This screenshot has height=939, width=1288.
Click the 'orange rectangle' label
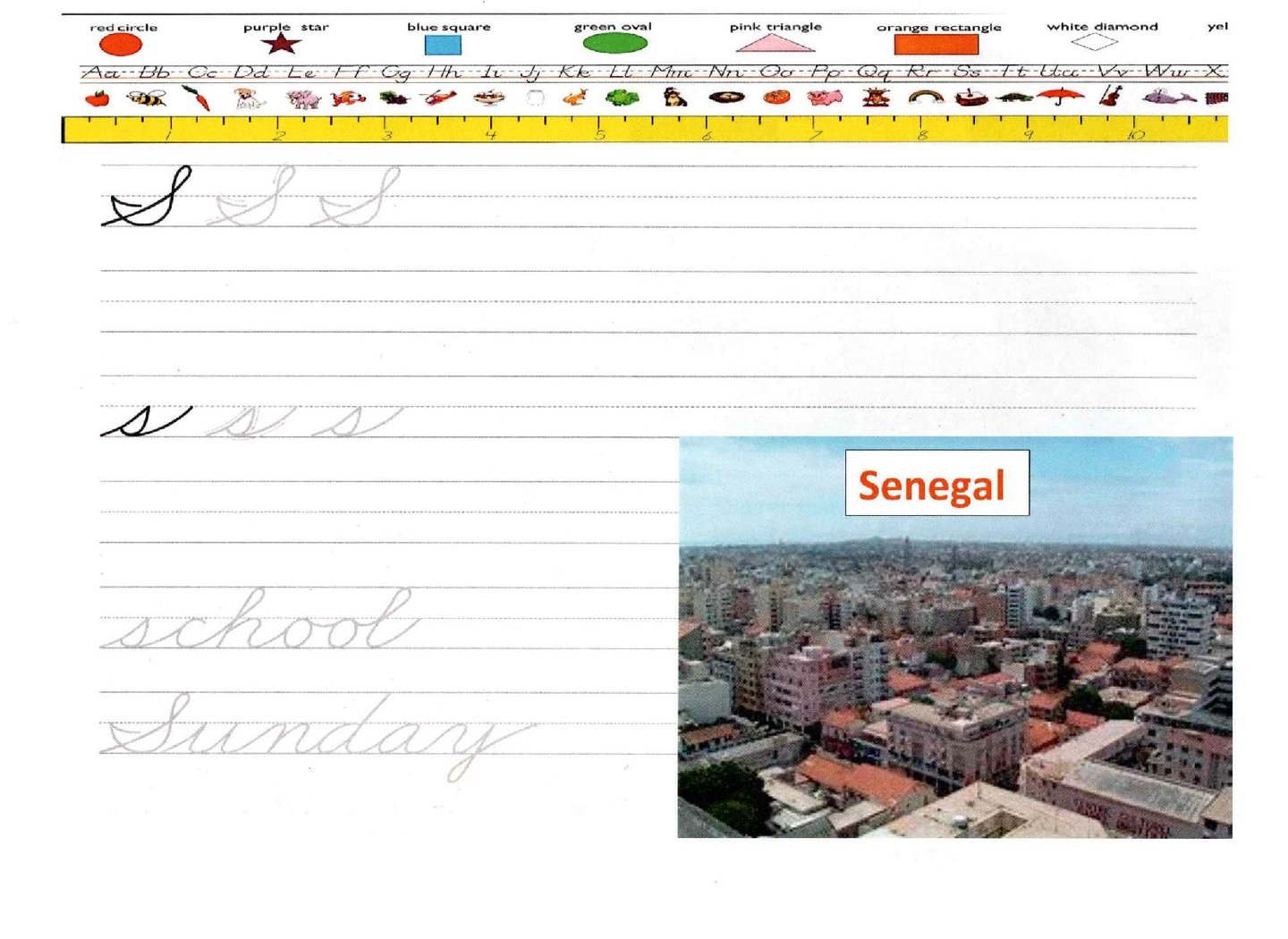939,28
